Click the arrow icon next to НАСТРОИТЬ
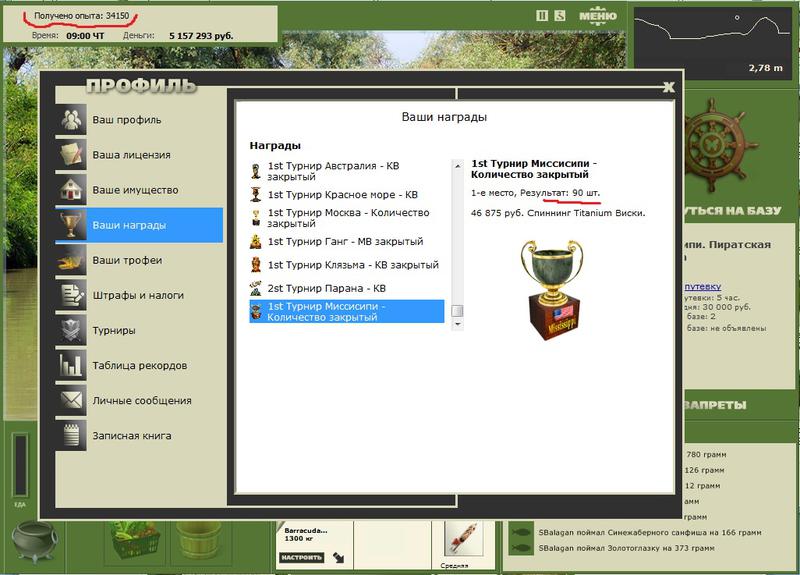 339,558
